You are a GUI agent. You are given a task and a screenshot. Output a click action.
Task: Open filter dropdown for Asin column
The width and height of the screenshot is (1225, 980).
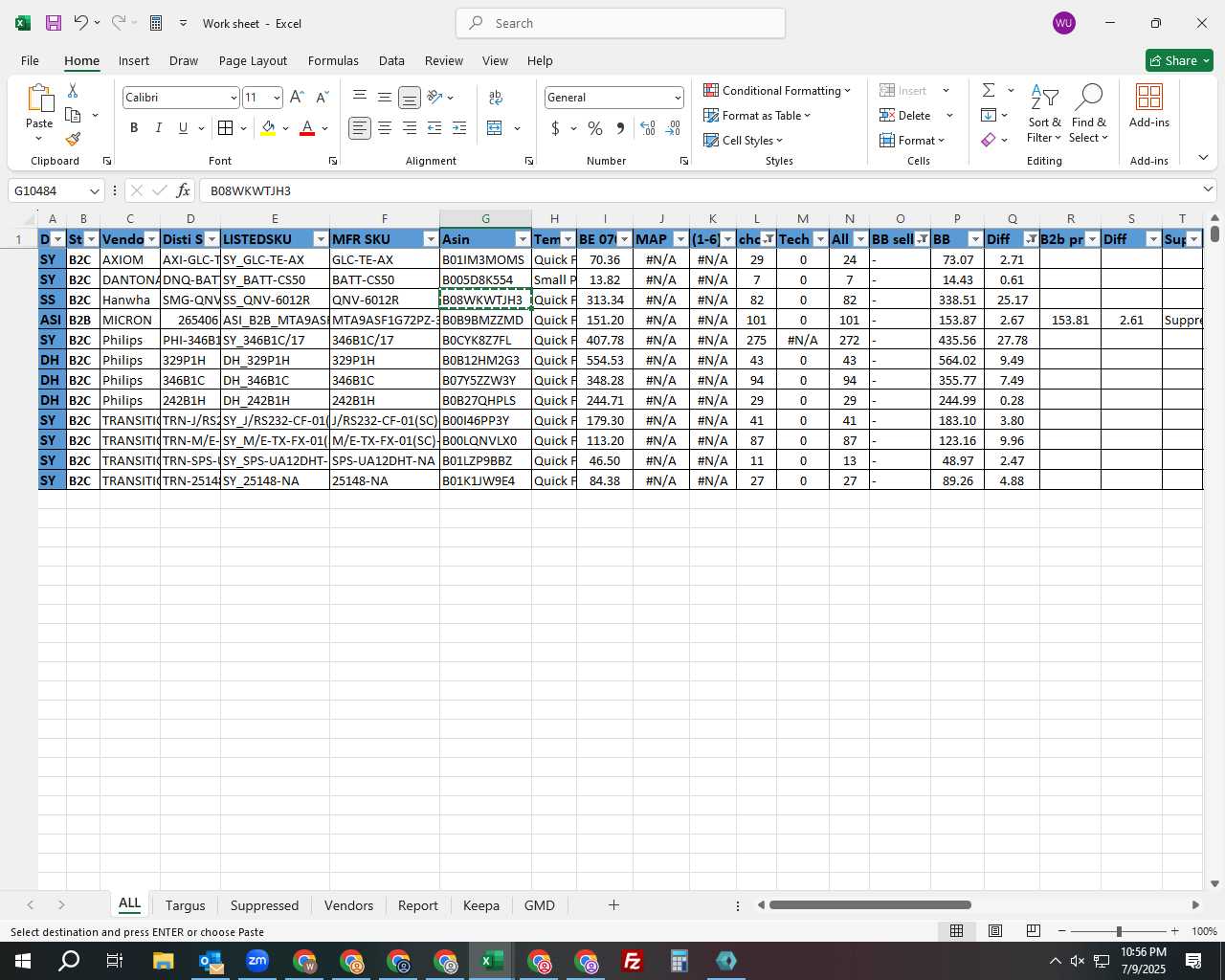[x=523, y=239]
